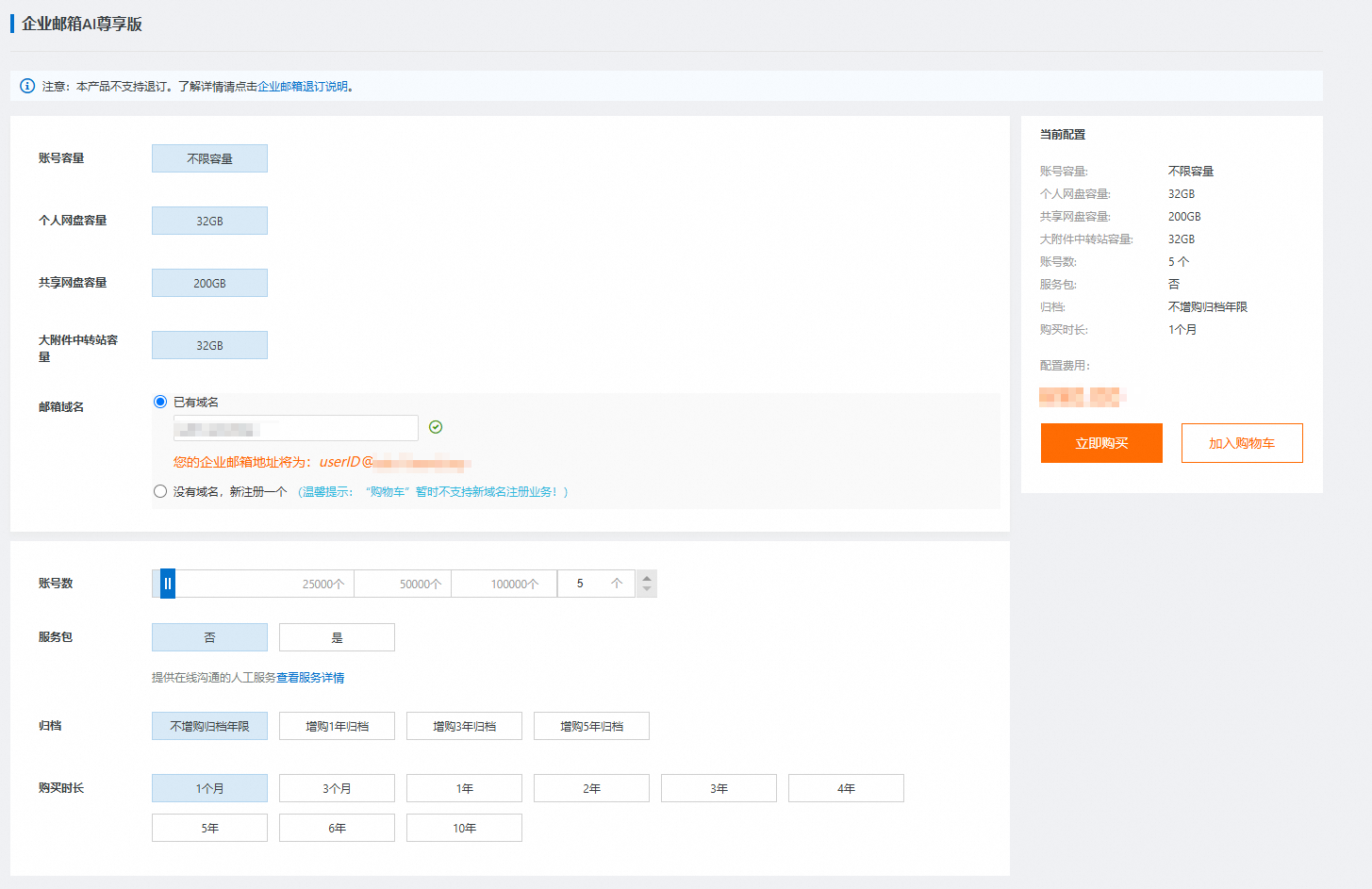Click the 不增购归档年限 value in current configuration
This screenshot has width=1372, height=889.
click(x=1208, y=307)
